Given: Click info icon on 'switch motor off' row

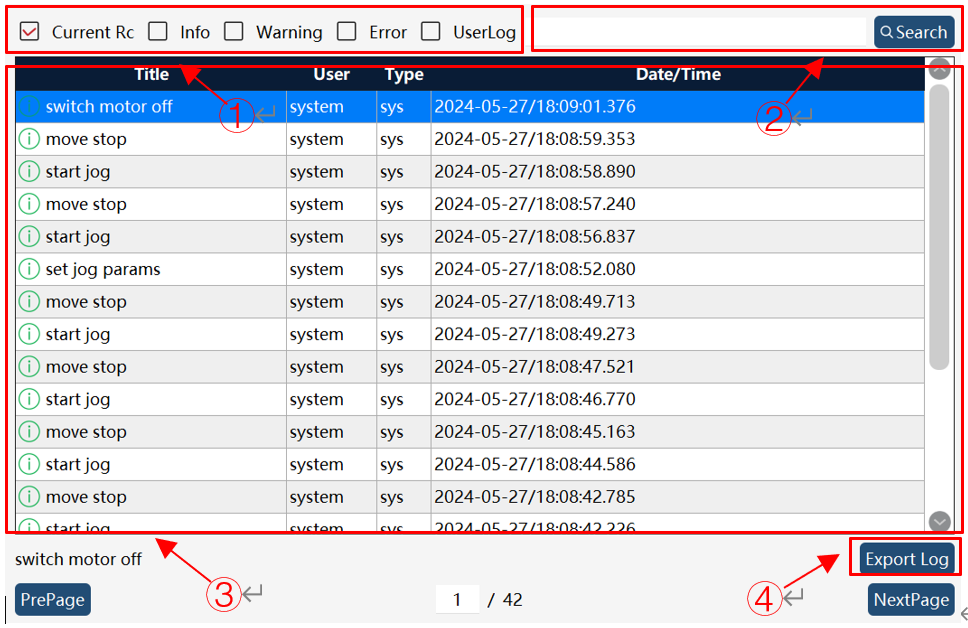Looking at the screenshot, I should coord(29,106).
